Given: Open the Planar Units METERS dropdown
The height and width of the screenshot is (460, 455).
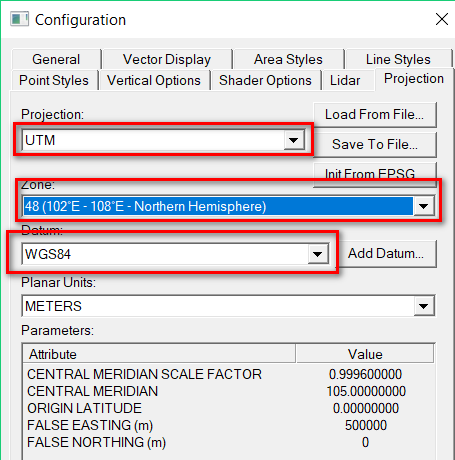Looking at the screenshot, I should pos(228,306).
